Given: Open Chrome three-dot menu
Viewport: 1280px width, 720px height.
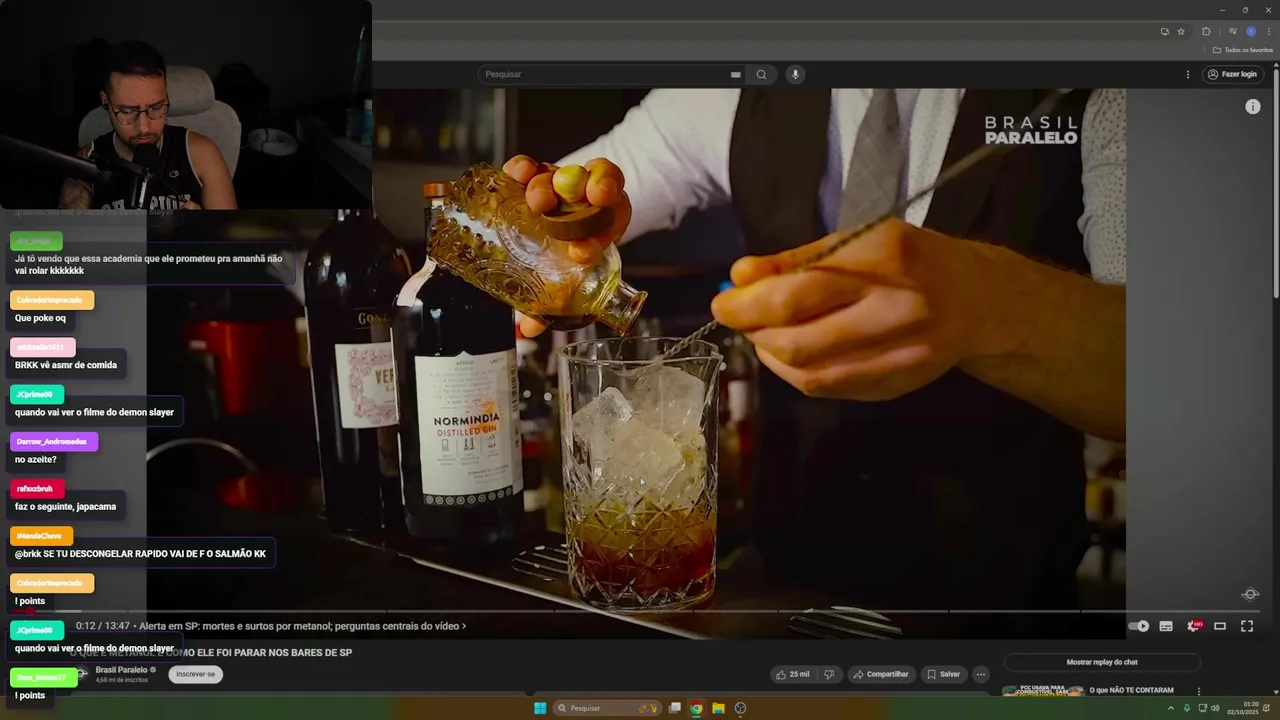Looking at the screenshot, I should pos(1269,31).
